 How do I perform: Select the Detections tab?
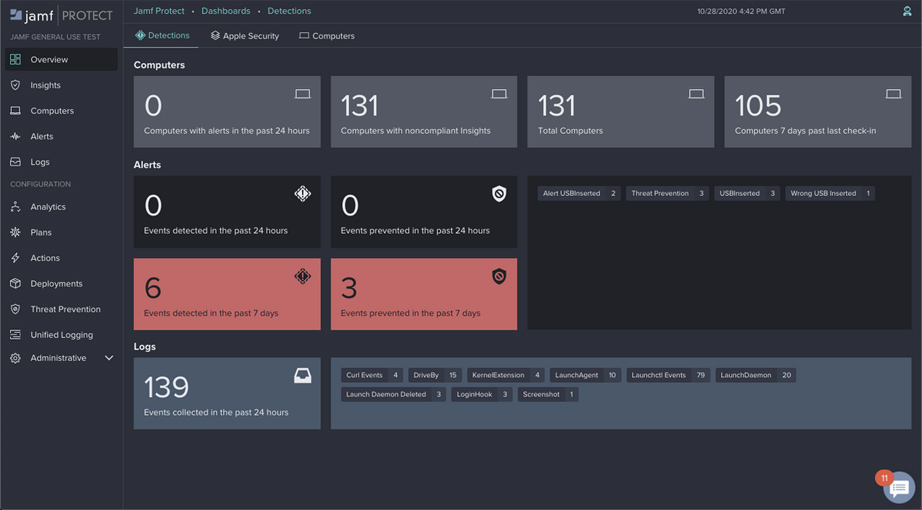click(x=162, y=36)
